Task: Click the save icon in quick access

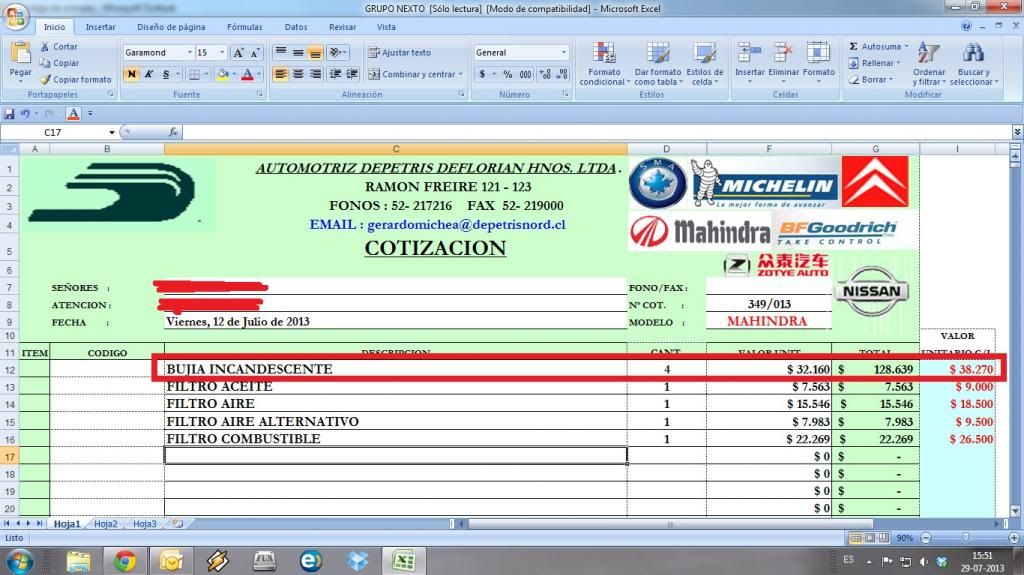Action: click(9, 114)
